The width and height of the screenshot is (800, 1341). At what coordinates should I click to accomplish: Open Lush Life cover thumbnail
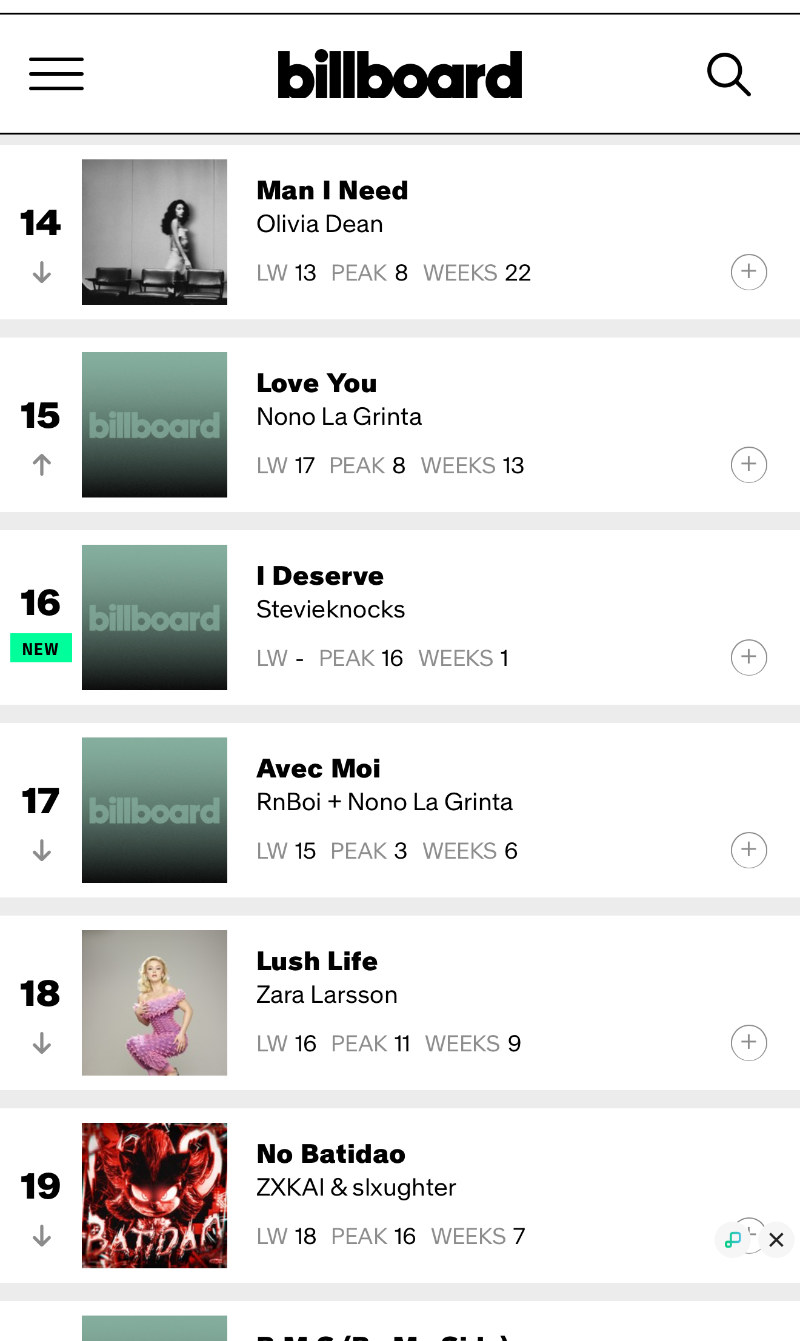[154, 1003]
